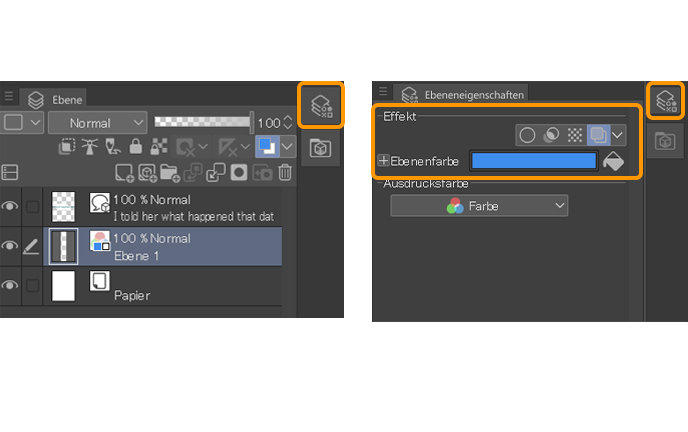Select the Ebeneneigenschaften tab

[x=462, y=94]
